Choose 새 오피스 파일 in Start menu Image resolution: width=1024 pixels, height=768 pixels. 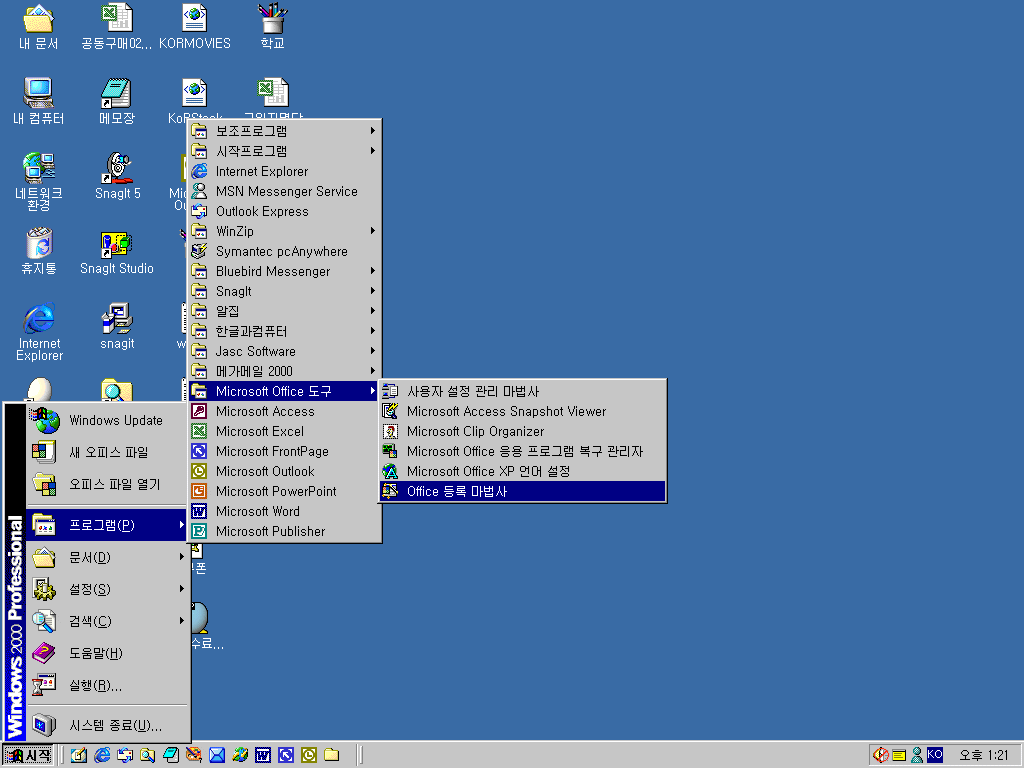point(107,452)
